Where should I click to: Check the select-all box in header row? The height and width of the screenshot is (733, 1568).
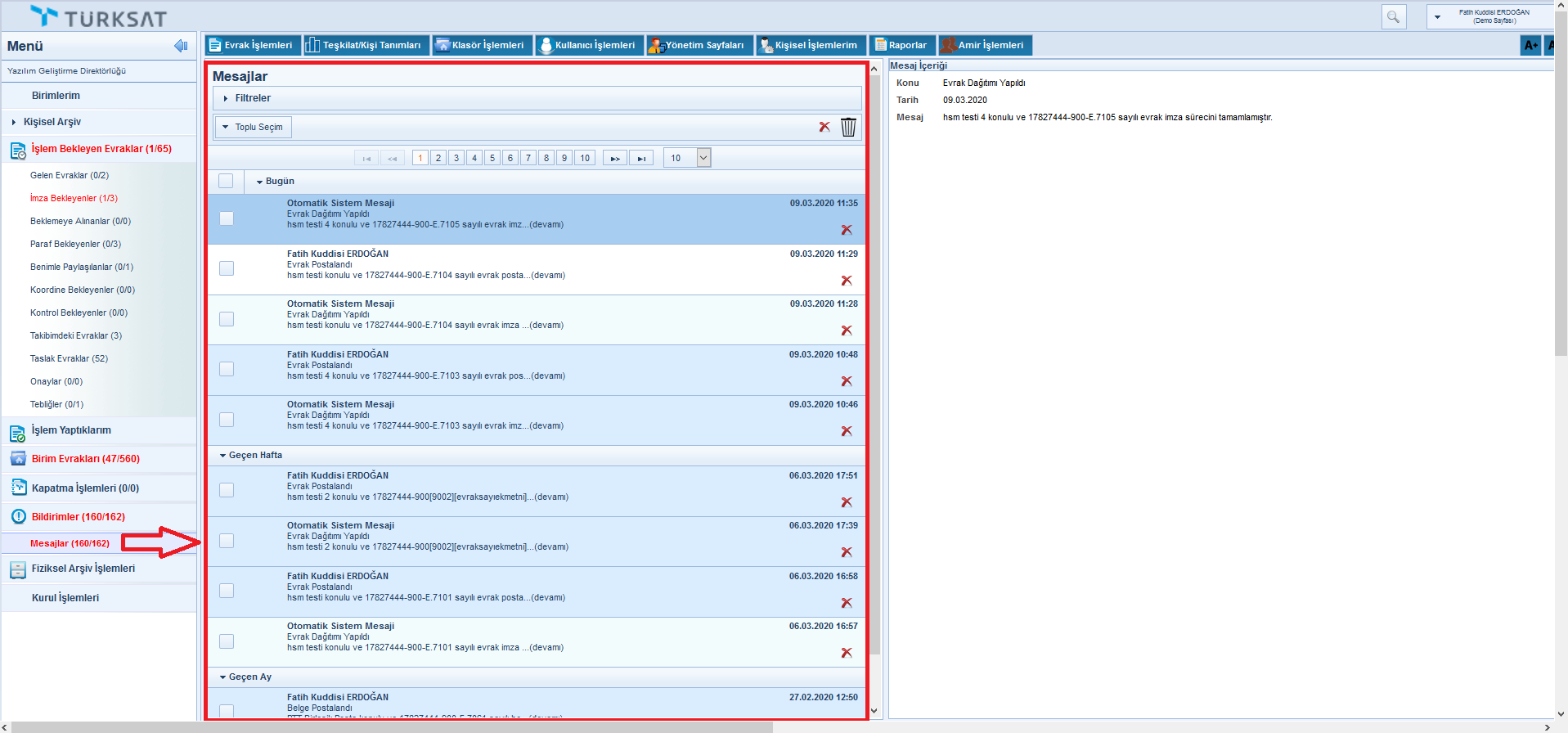pos(226,181)
